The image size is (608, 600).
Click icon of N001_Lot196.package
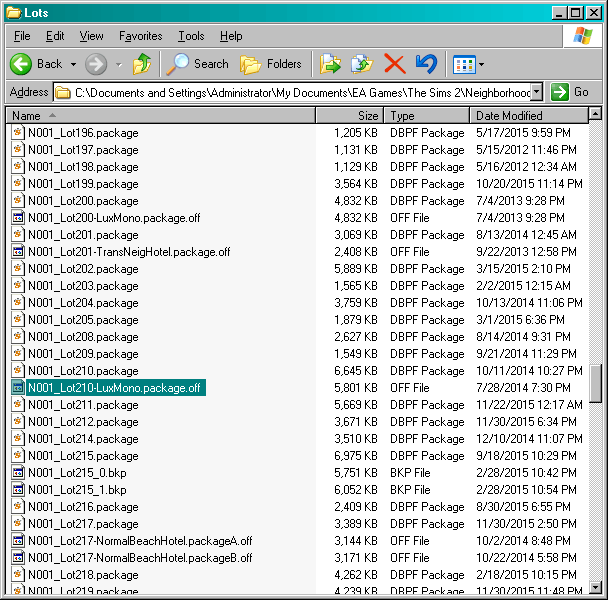coord(17,132)
